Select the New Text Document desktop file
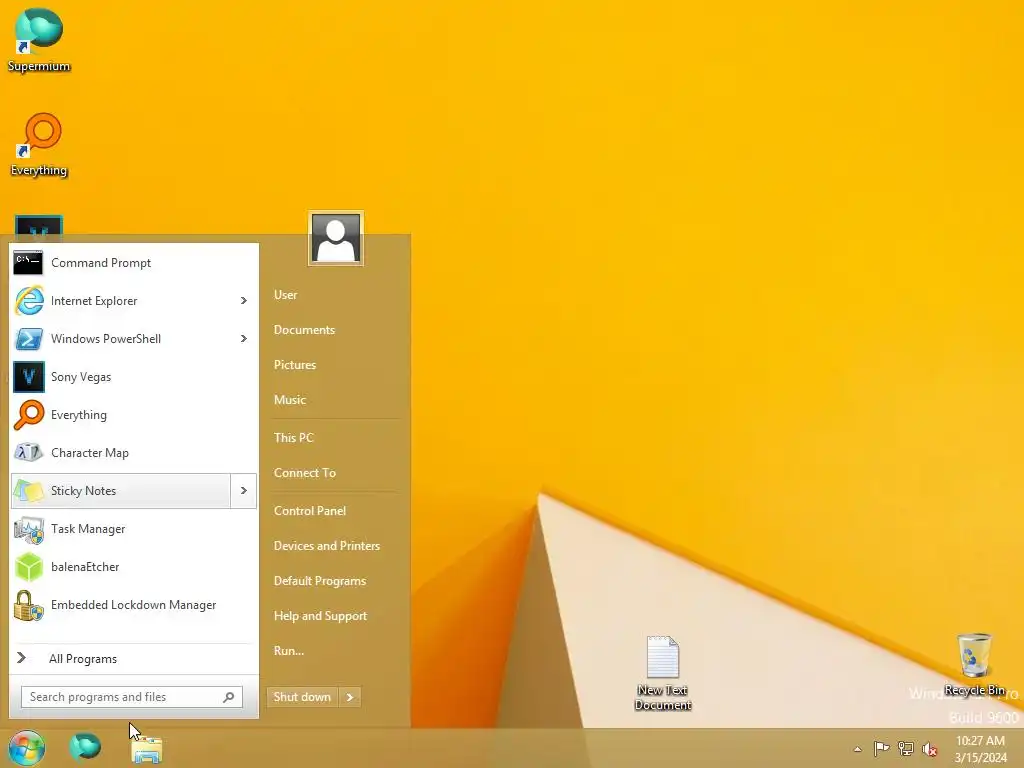Viewport: 1024px width, 768px height. pos(663,673)
